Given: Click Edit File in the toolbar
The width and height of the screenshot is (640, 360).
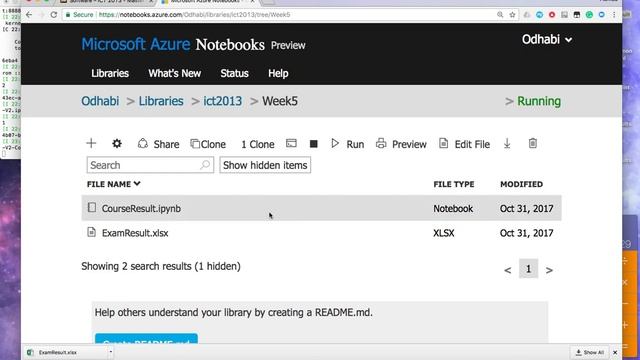Looking at the screenshot, I should coord(464,144).
